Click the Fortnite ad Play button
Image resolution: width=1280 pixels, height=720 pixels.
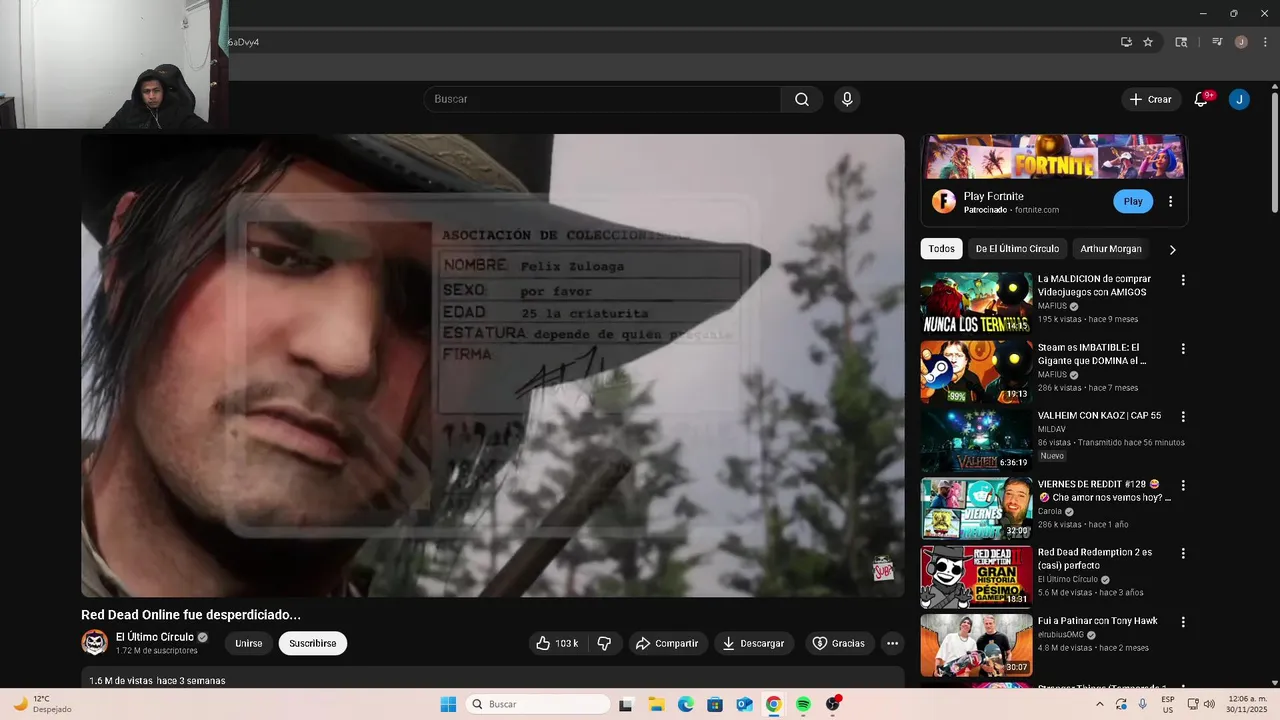(x=1133, y=201)
